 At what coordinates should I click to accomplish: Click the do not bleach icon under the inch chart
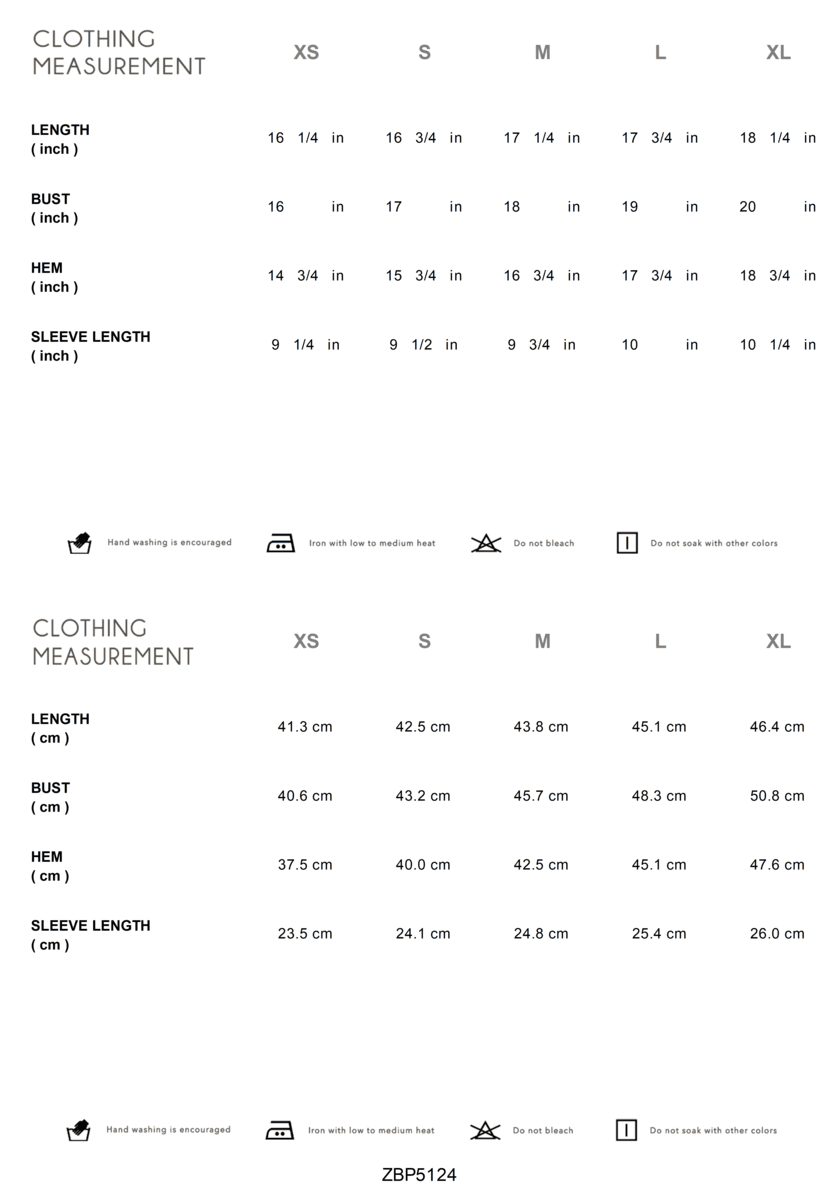coord(486,544)
